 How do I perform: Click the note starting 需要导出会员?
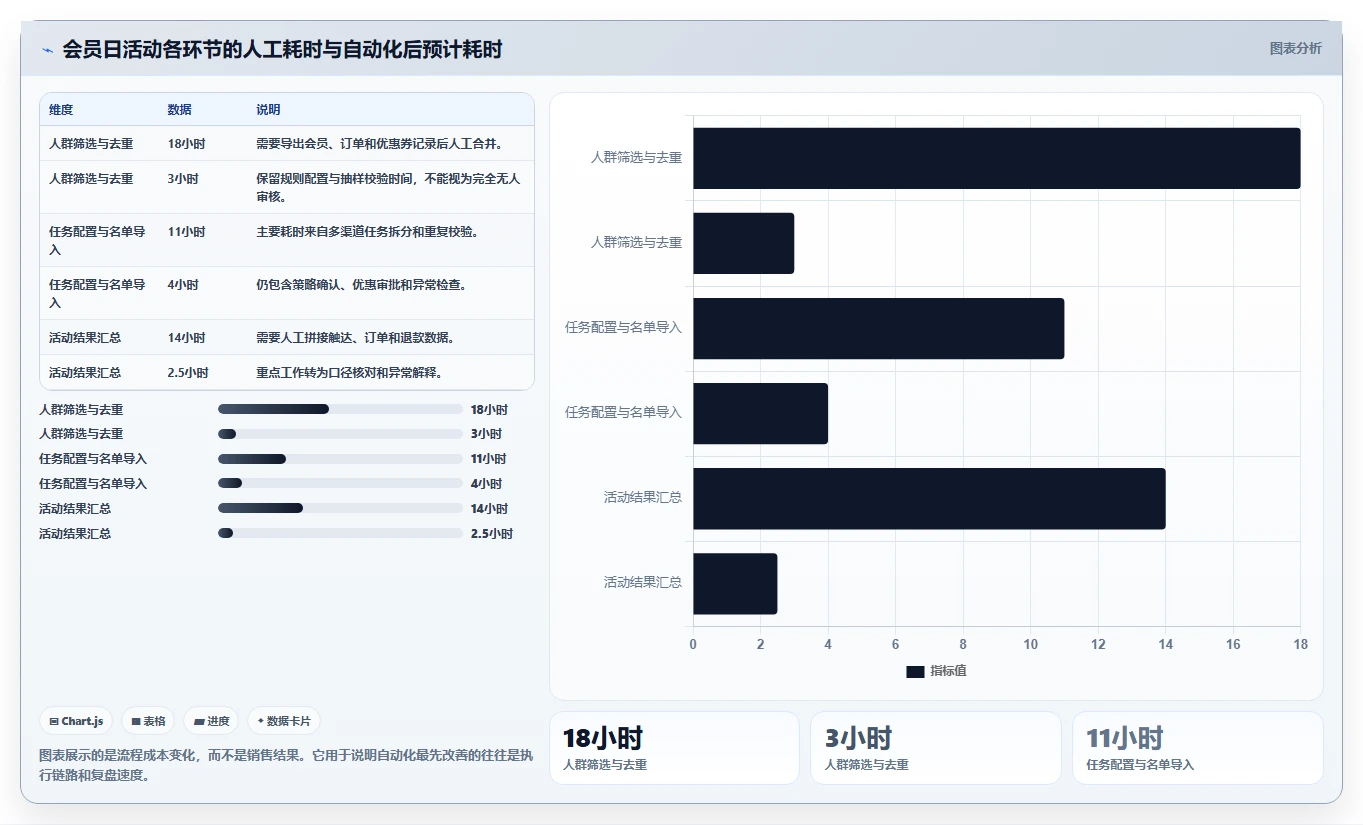coord(379,144)
